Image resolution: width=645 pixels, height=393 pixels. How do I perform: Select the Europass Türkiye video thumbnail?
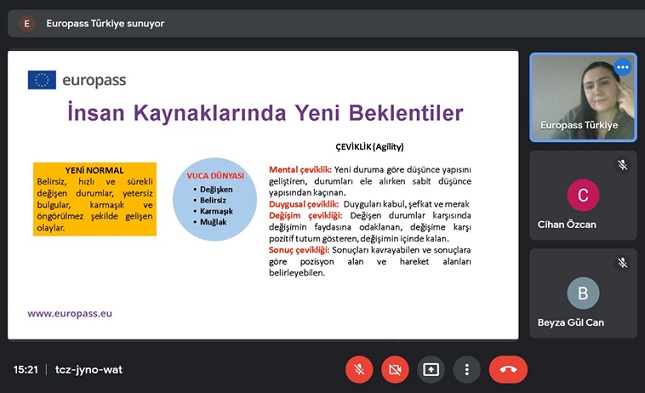point(583,97)
